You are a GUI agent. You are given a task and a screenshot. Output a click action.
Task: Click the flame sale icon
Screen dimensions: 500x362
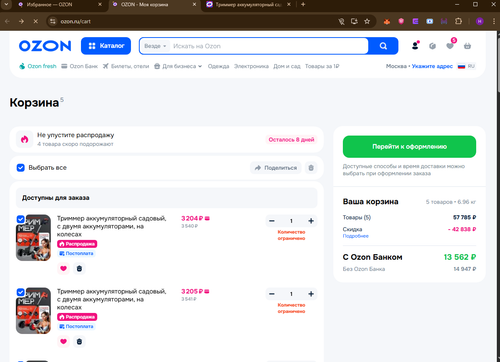point(24,139)
